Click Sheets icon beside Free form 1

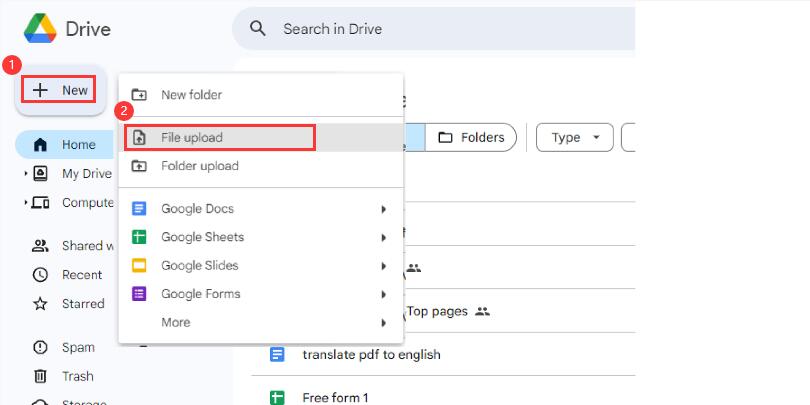[x=277, y=398]
